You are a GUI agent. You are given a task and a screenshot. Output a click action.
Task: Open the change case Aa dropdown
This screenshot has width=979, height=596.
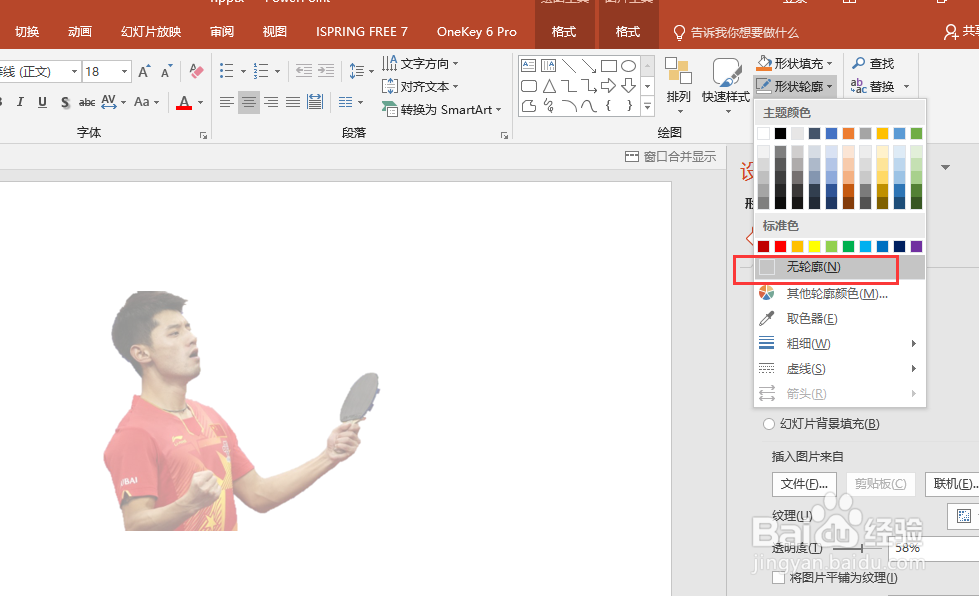click(147, 102)
